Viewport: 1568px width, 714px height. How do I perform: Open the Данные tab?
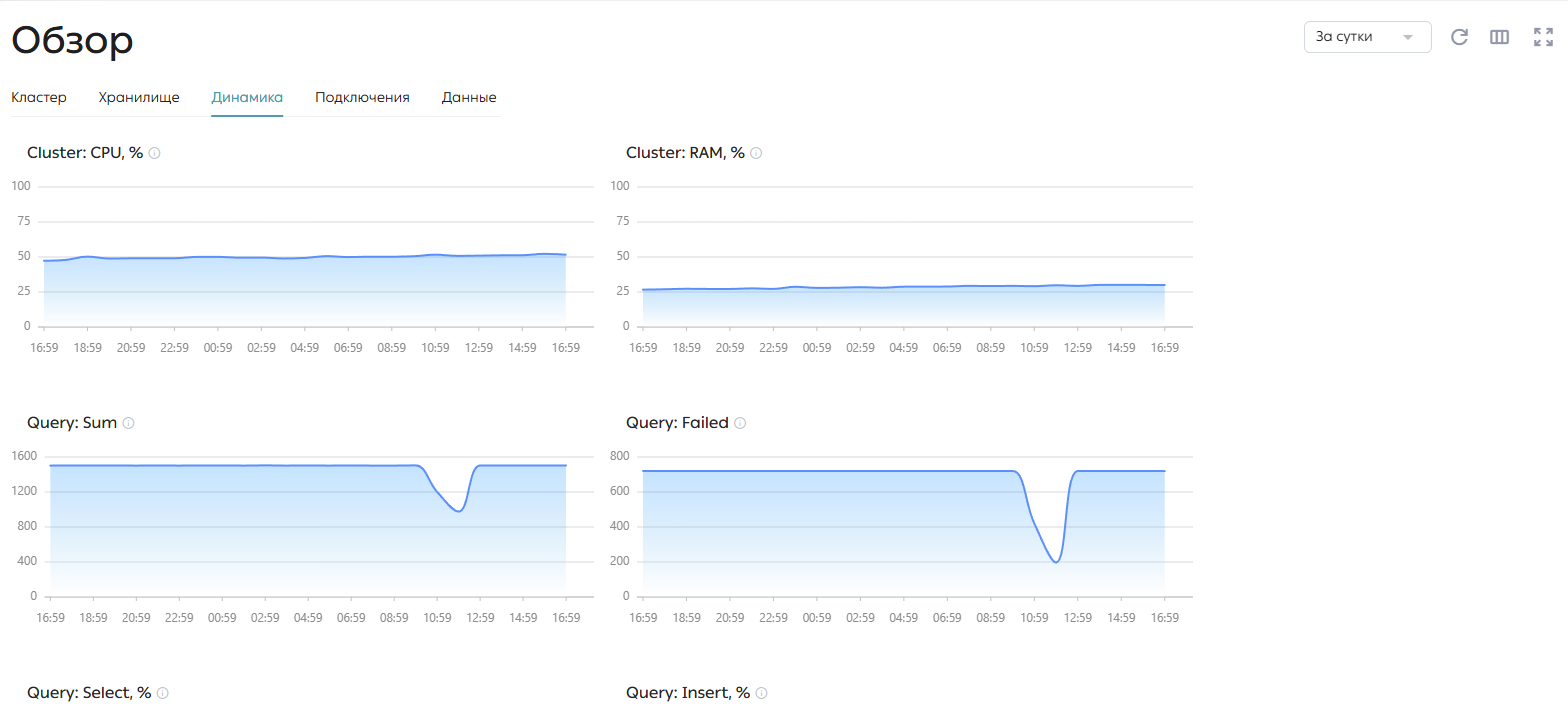point(469,97)
